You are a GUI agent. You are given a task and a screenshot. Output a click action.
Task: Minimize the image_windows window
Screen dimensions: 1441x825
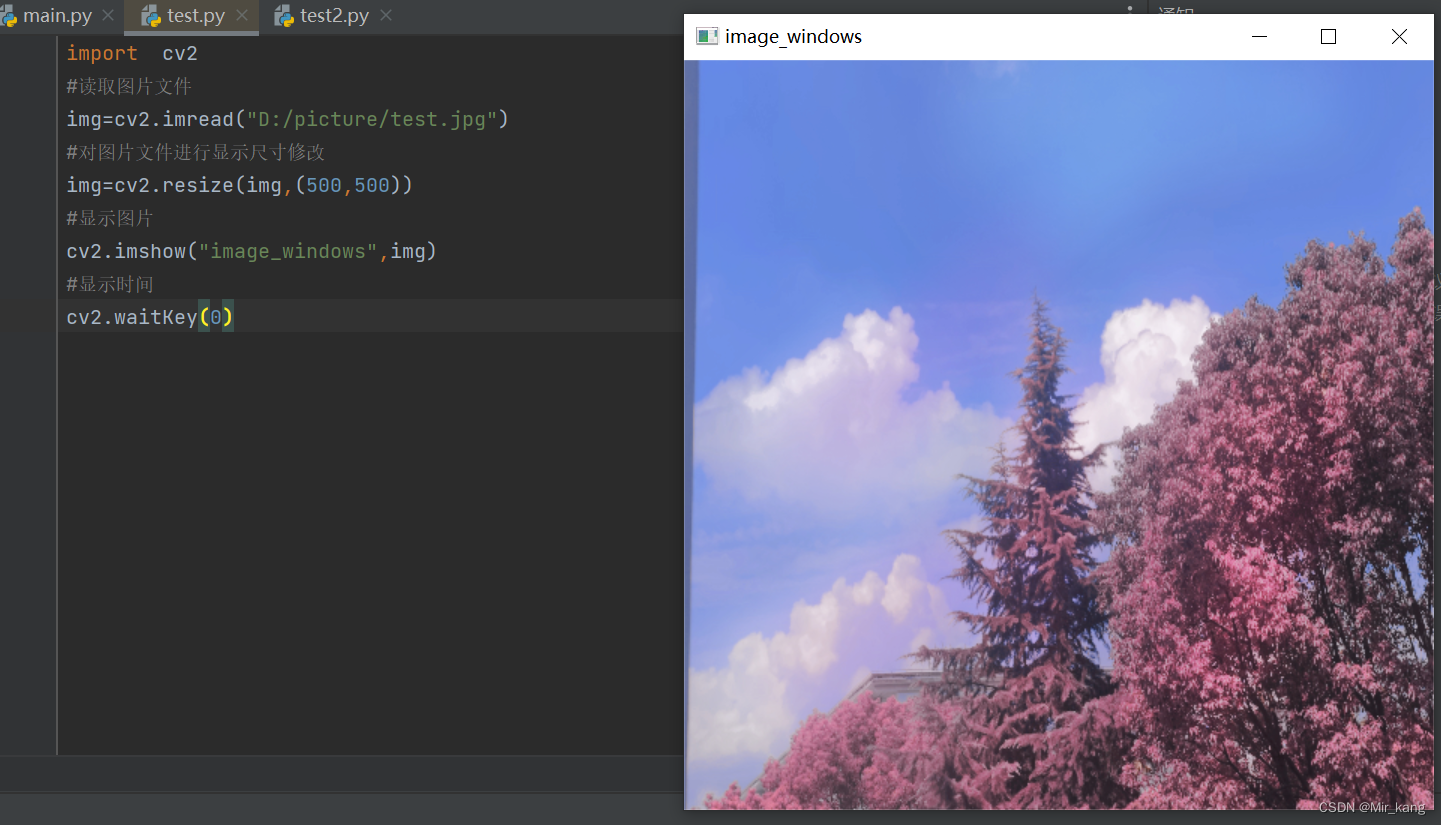pyautogui.click(x=1259, y=37)
